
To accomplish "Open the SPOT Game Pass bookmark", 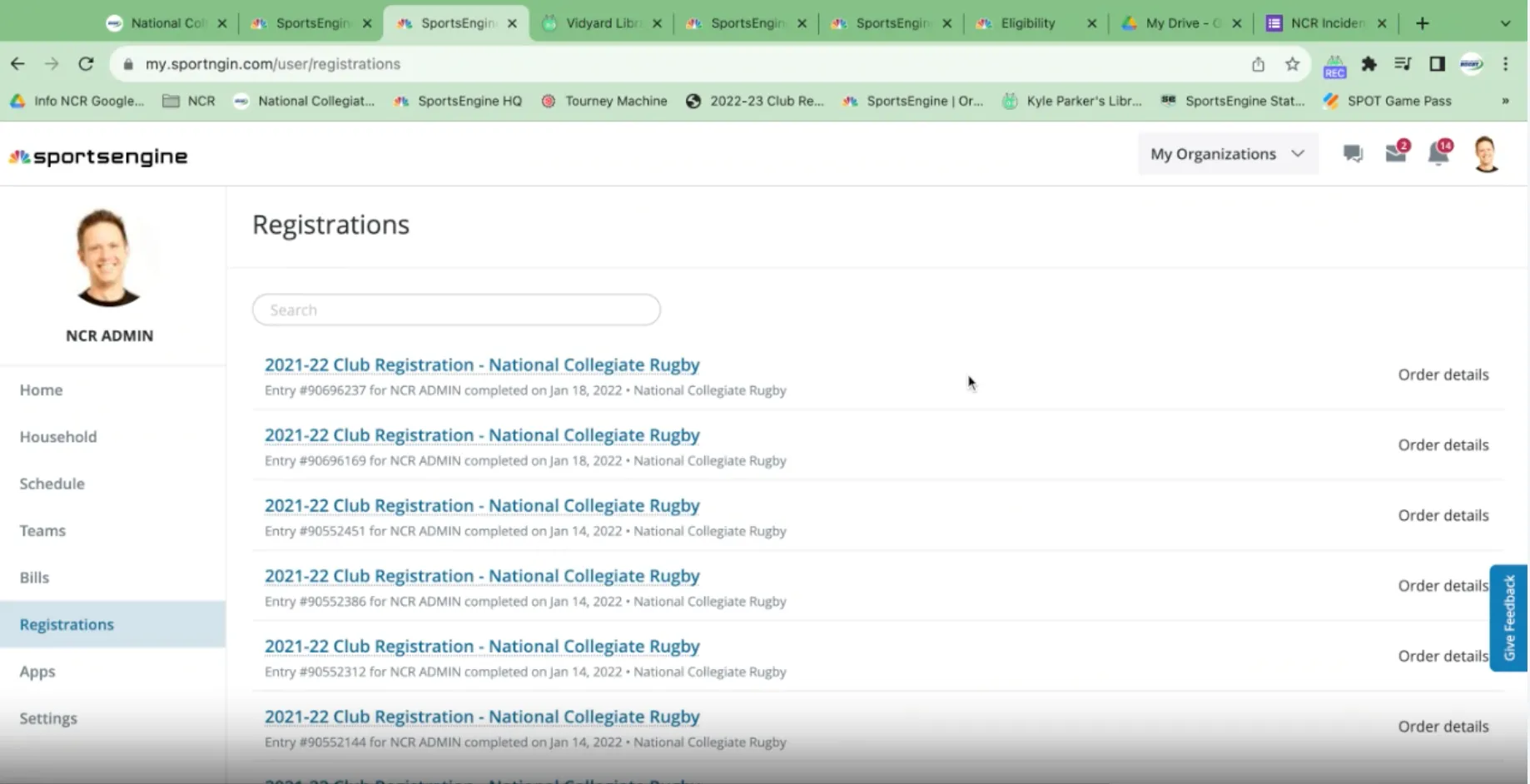I will [x=1388, y=101].
